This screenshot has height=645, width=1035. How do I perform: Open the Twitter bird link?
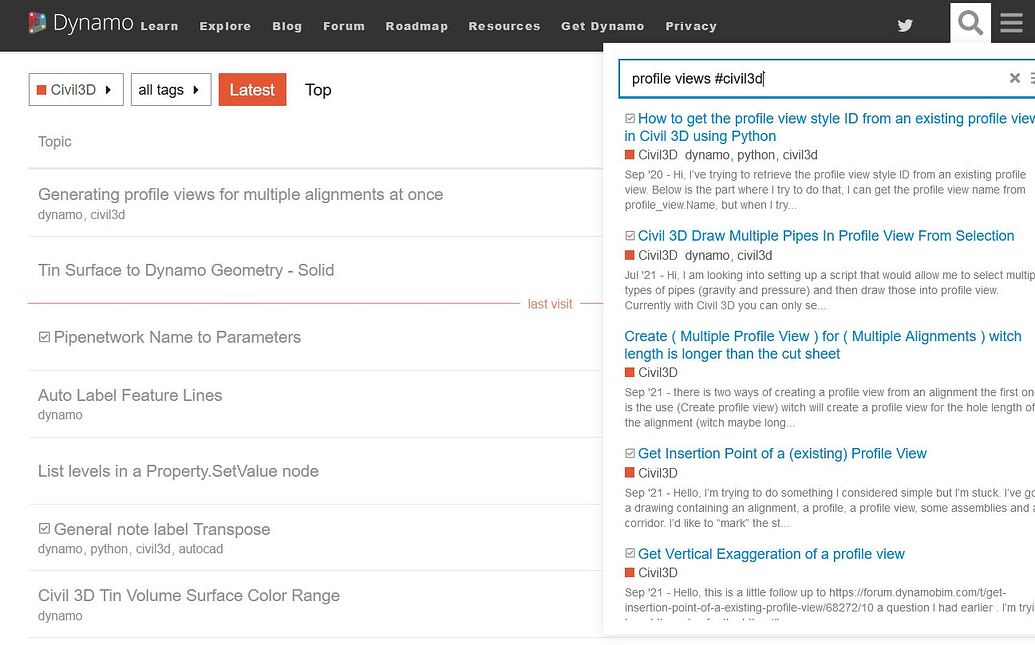[x=905, y=26]
